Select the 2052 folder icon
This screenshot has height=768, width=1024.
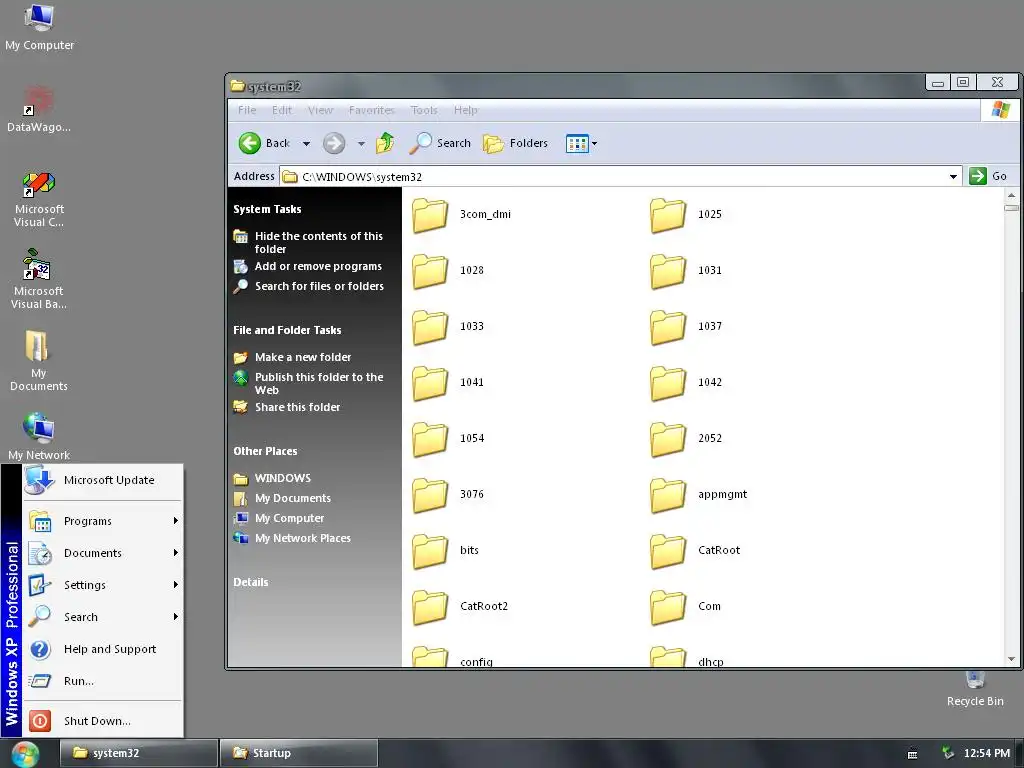[668, 440]
